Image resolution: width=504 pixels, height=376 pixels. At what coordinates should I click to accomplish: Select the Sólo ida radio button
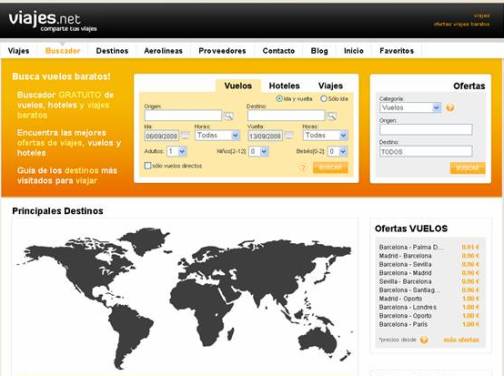323,99
